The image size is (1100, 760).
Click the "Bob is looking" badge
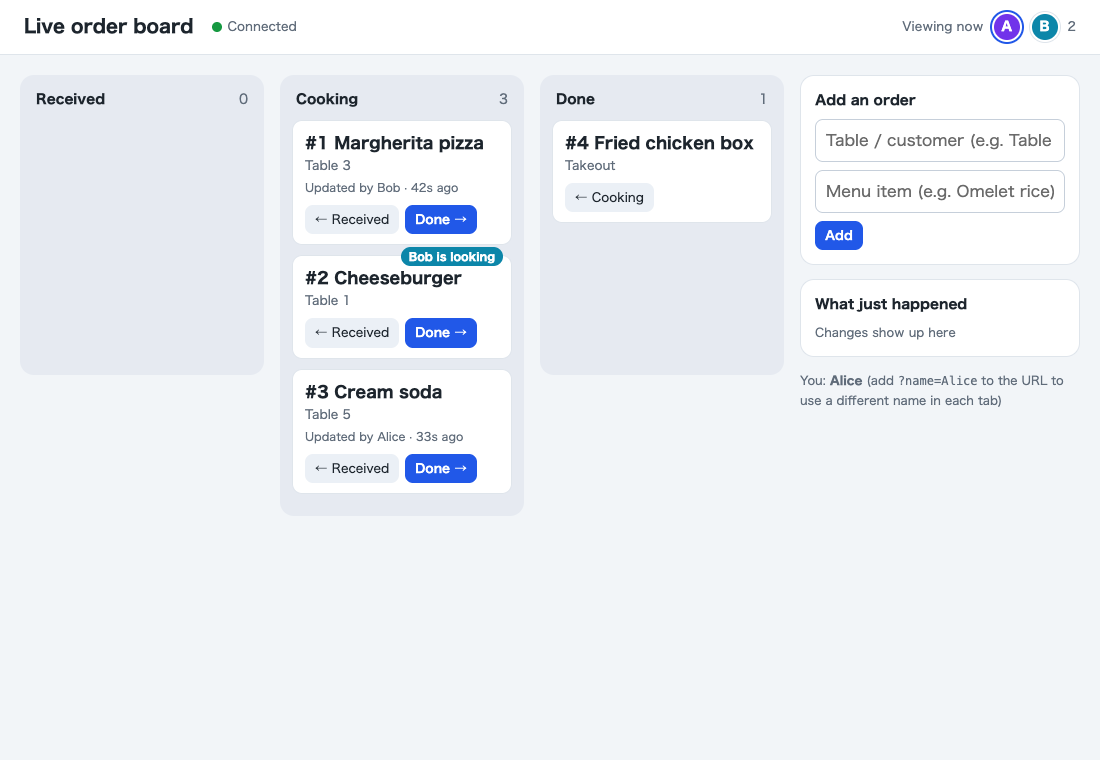[452, 257]
